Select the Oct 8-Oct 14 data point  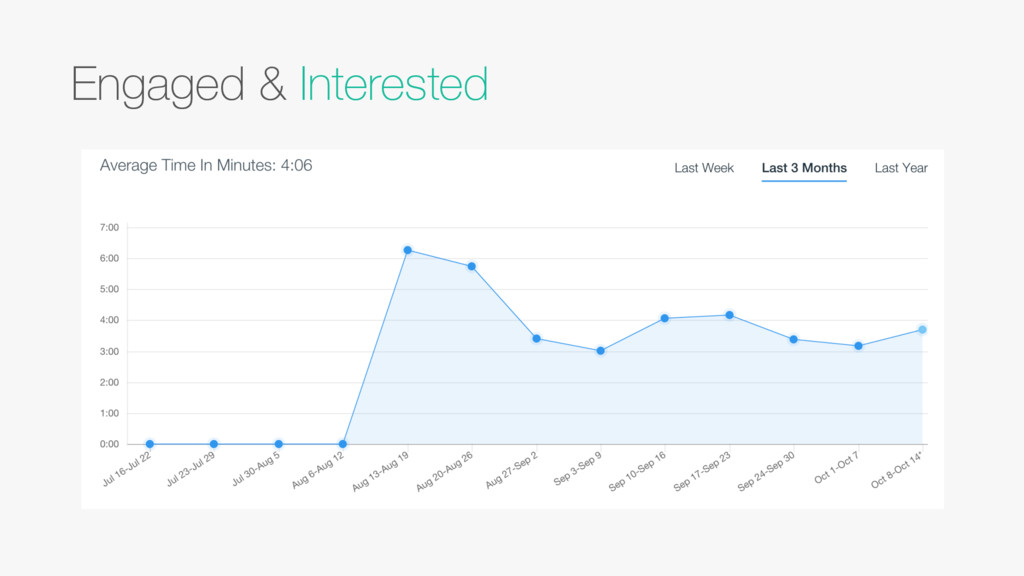pyautogui.click(x=922, y=329)
